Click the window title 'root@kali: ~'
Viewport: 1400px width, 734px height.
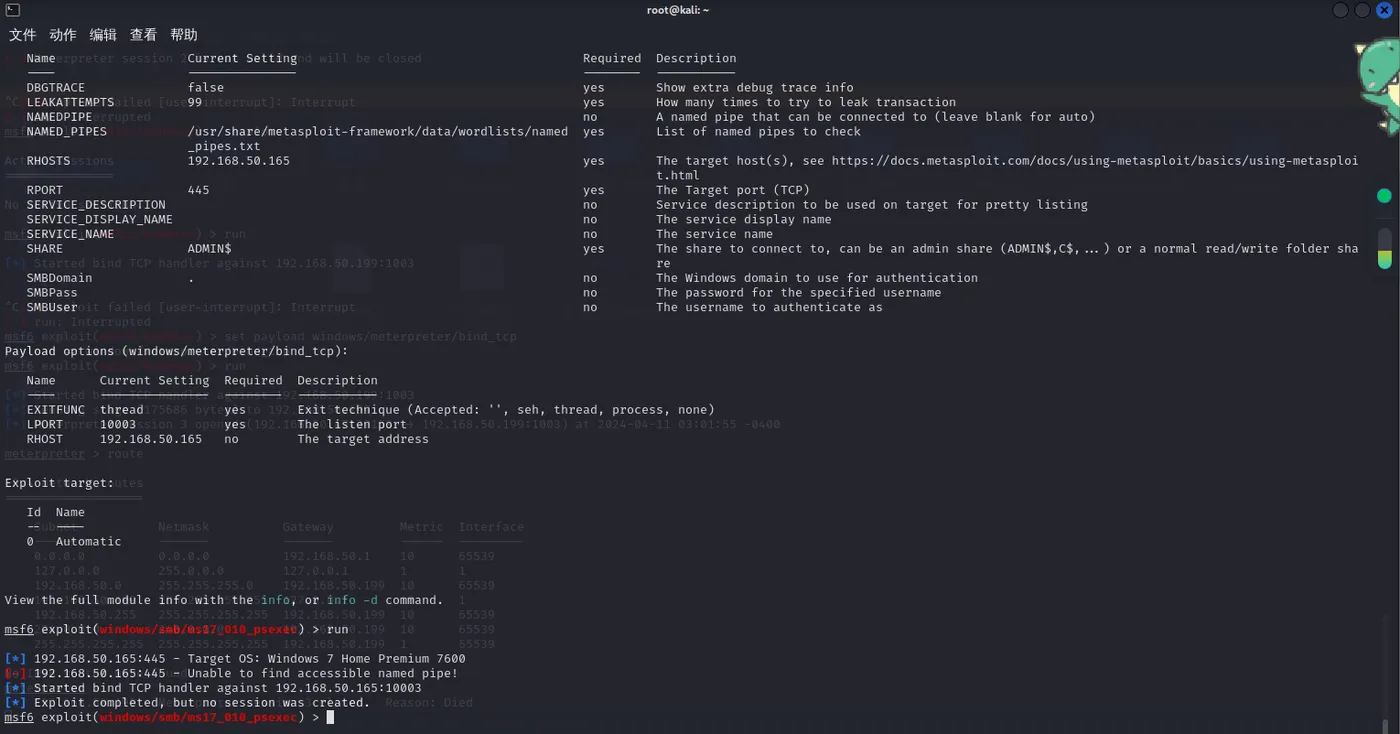click(x=678, y=10)
